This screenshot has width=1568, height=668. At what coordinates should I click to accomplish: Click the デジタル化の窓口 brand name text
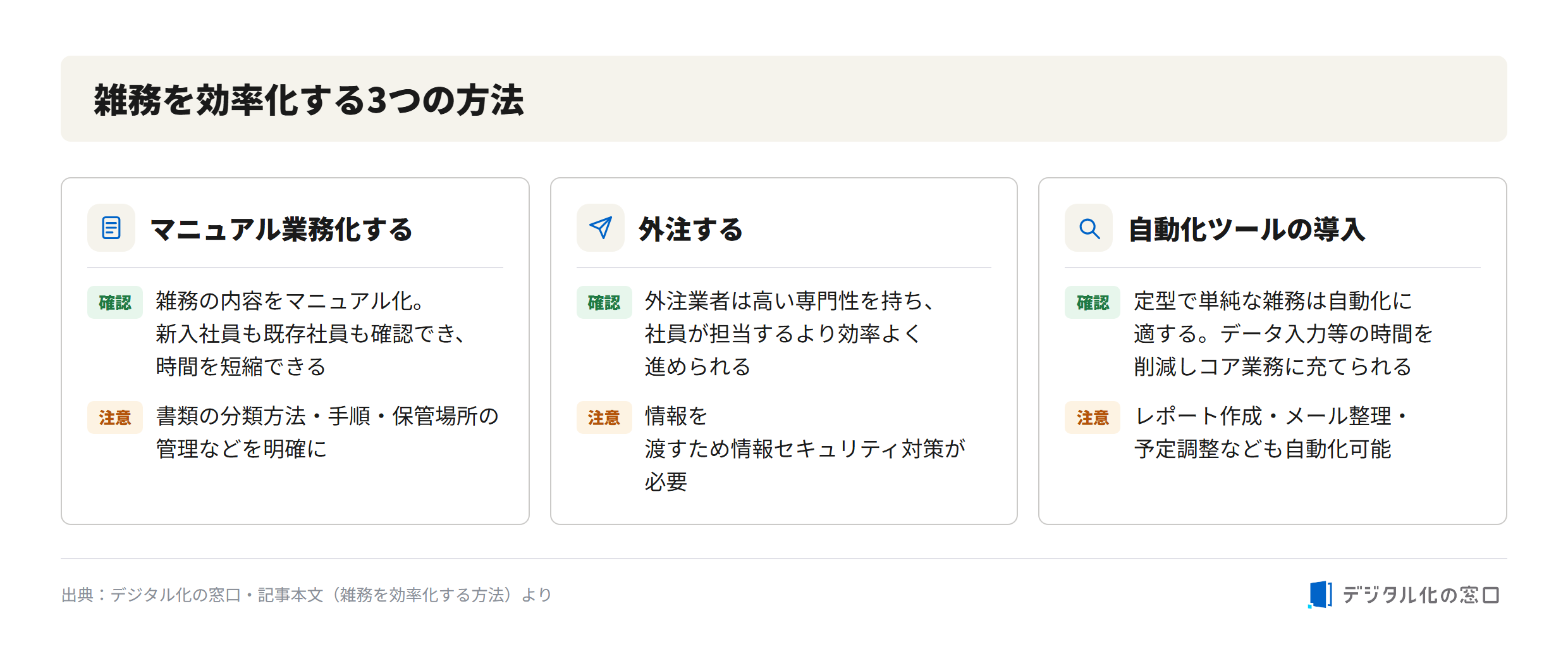[1421, 595]
